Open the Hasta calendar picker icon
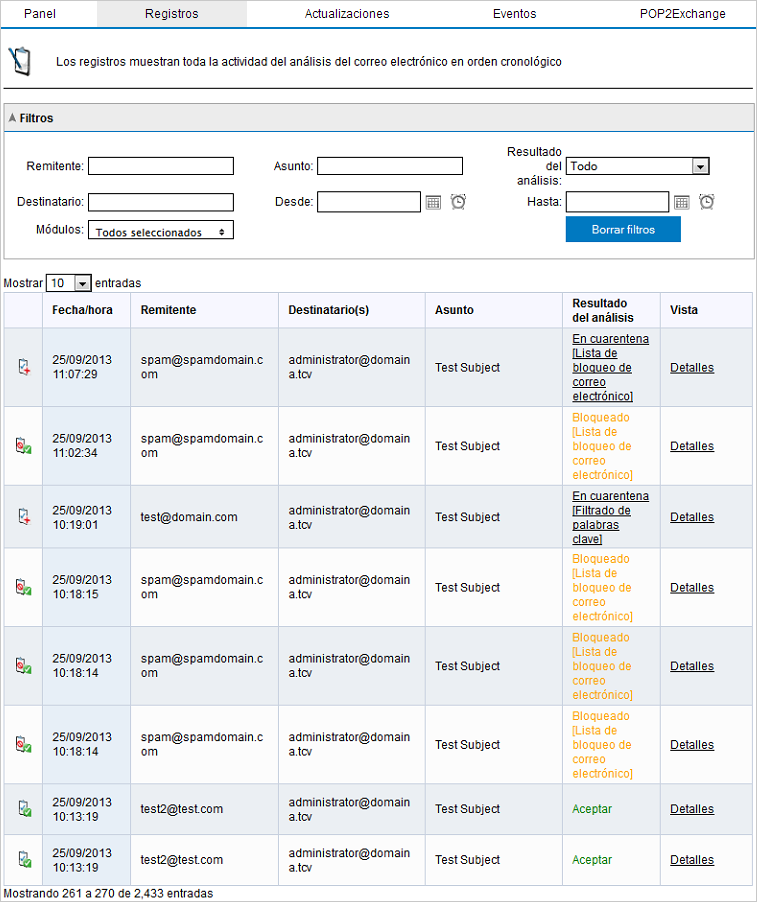Viewport: 757px width, 902px height. click(682, 202)
